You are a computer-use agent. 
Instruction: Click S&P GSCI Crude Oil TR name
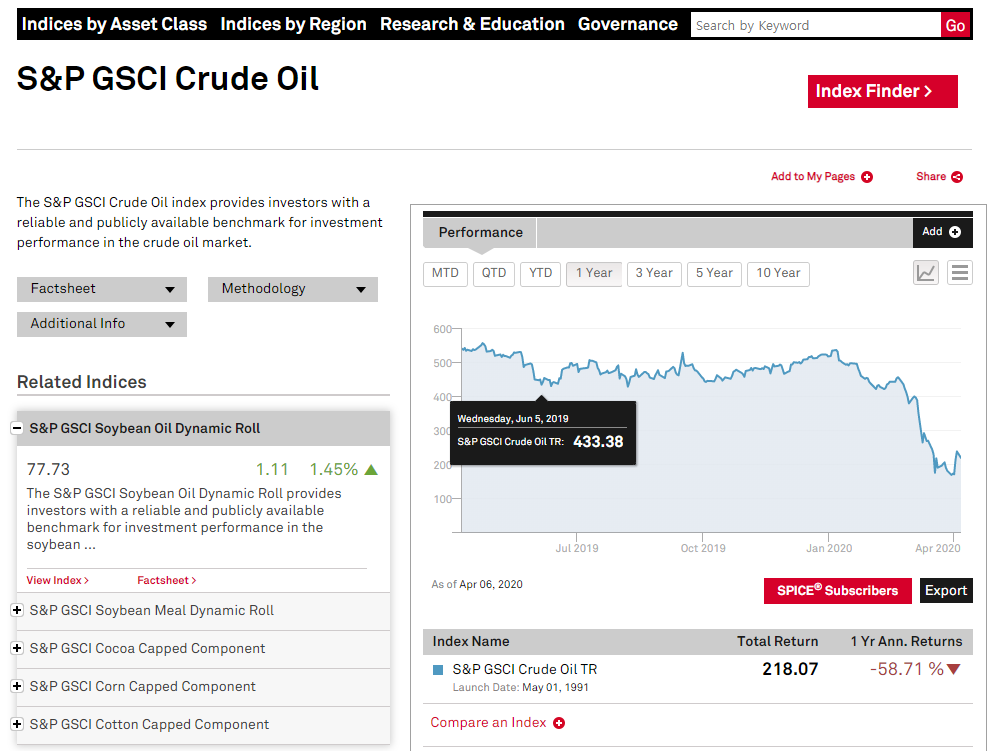(x=524, y=669)
